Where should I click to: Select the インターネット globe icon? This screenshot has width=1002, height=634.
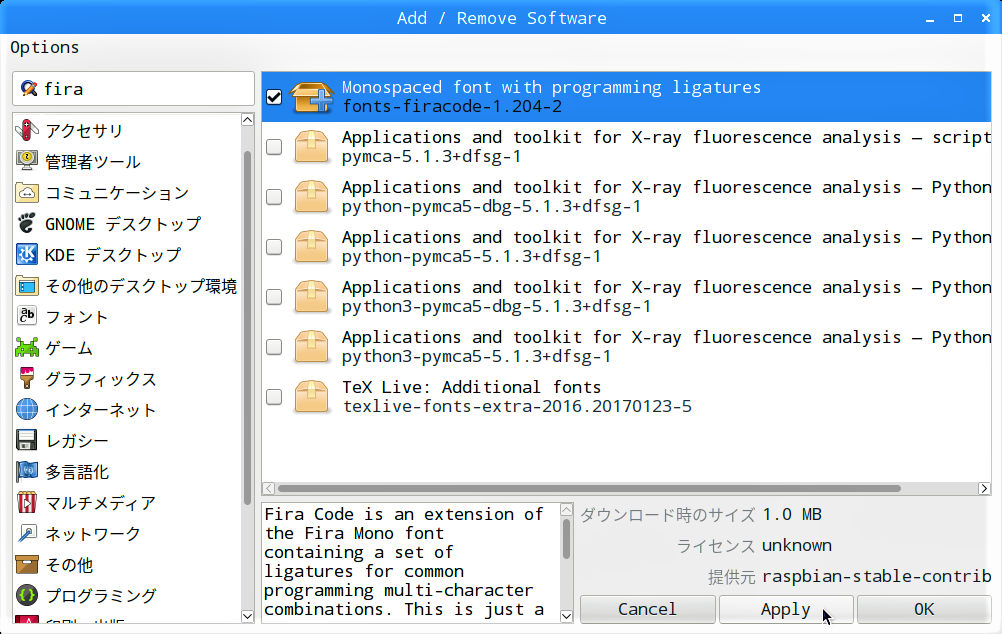pyautogui.click(x=27, y=410)
